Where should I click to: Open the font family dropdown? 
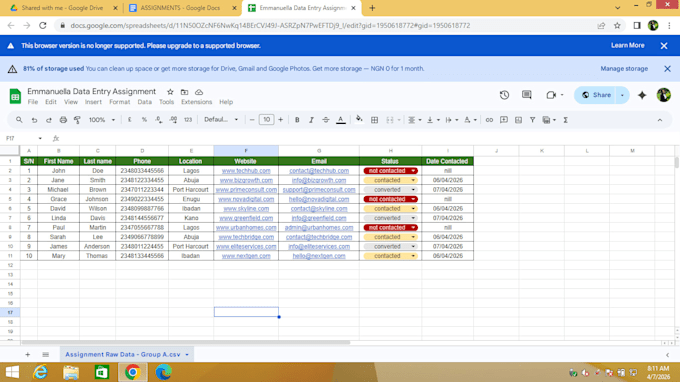point(221,120)
